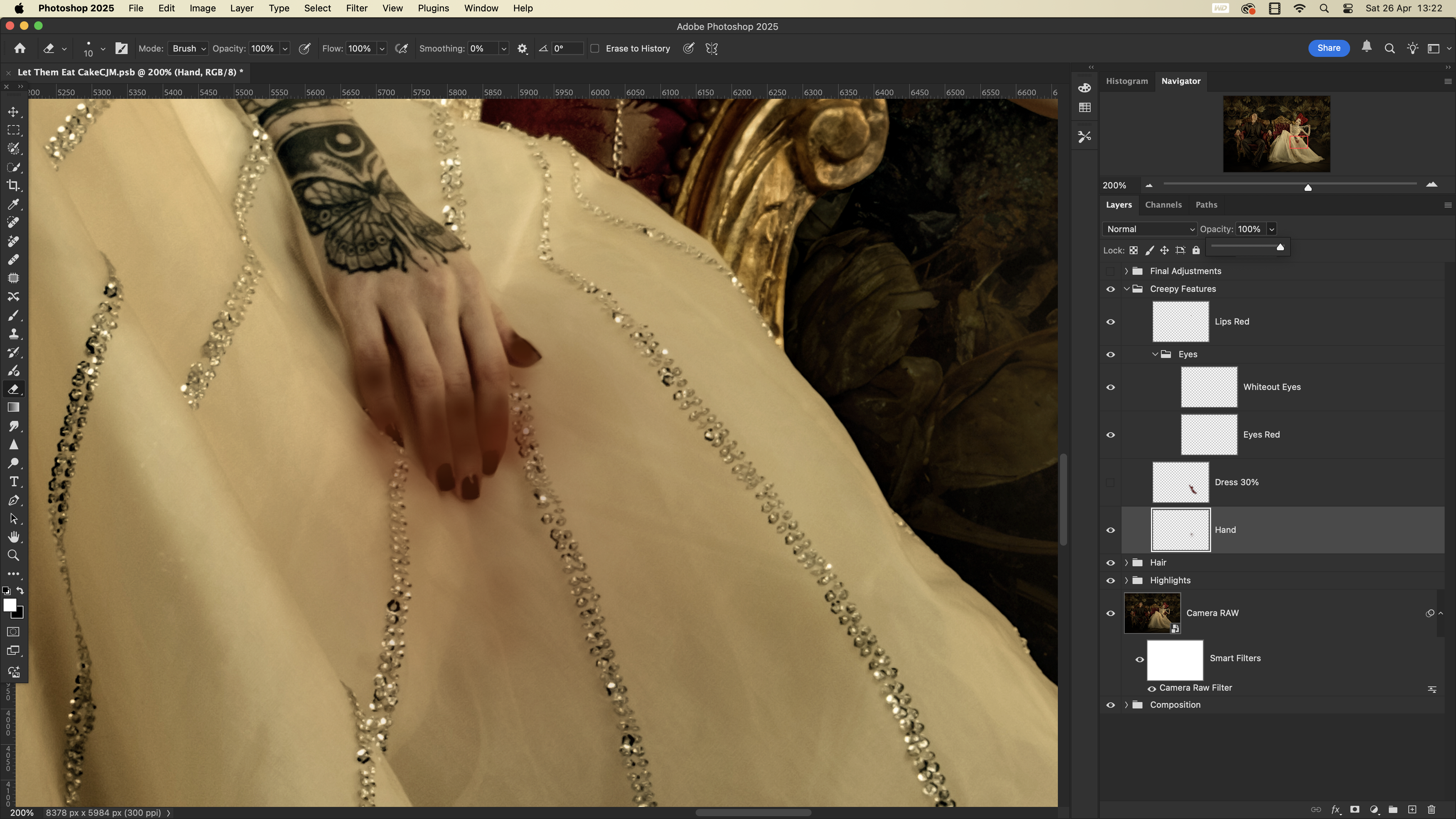Screen dimensions: 1456x819
Task: Switch to the Channels tab
Action: [x=1163, y=205]
